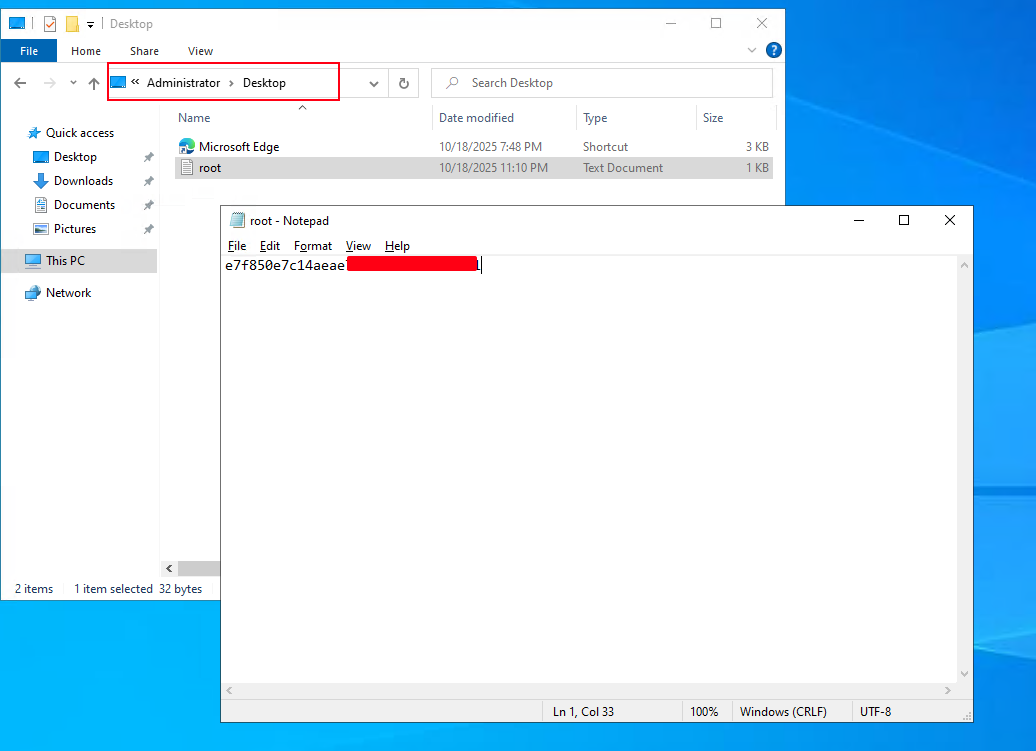Image resolution: width=1036 pixels, height=751 pixels.
Task: Sort by the Size column header
Action: 713,118
